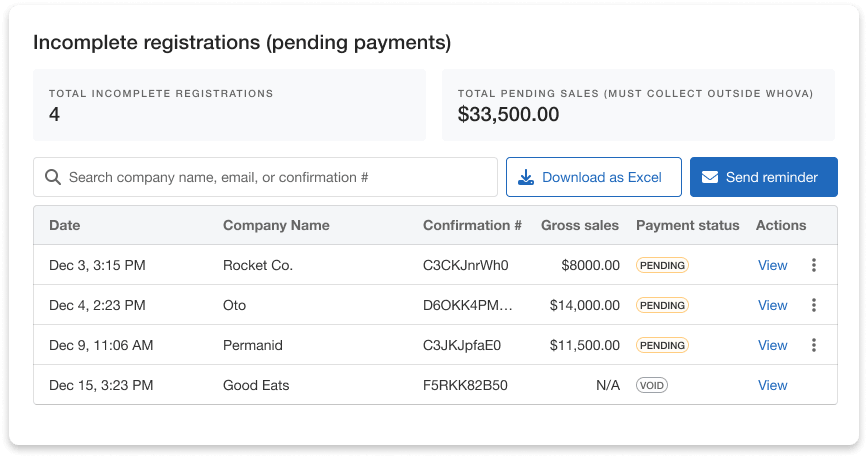Click the VOID badge on Good Eats
Viewport: 868px width, 458px height.
point(652,385)
